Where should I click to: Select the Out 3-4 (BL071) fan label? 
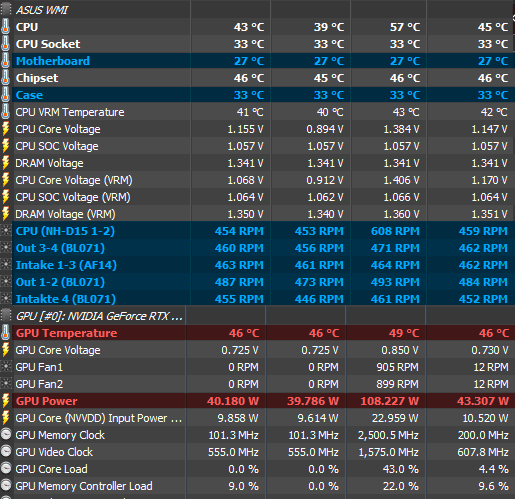pos(60,248)
